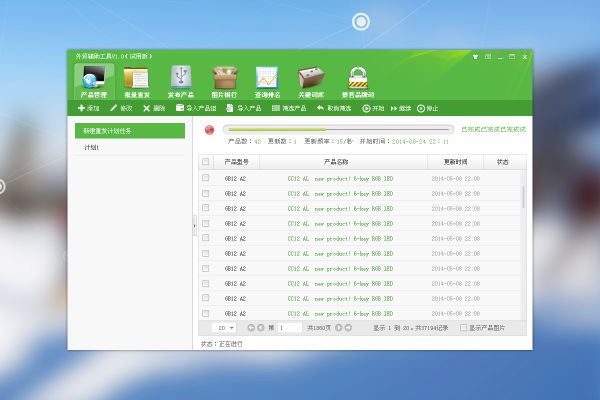The height and width of the screenshot is (400, 600).
Task: Open the 产品管理 module icon
Action: click(92, 77)
